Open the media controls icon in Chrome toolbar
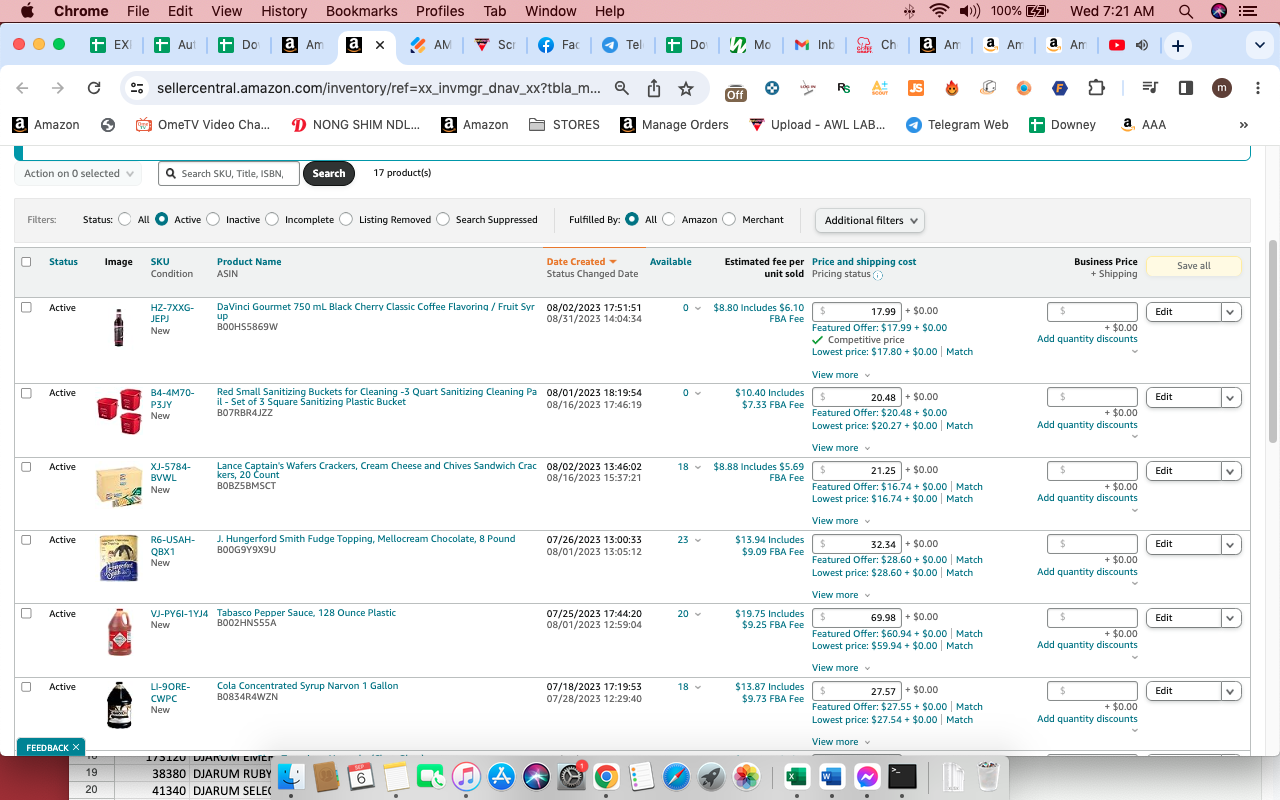Image resolution: width=1280 pixels, height=800 pixels. [1150, 88]
